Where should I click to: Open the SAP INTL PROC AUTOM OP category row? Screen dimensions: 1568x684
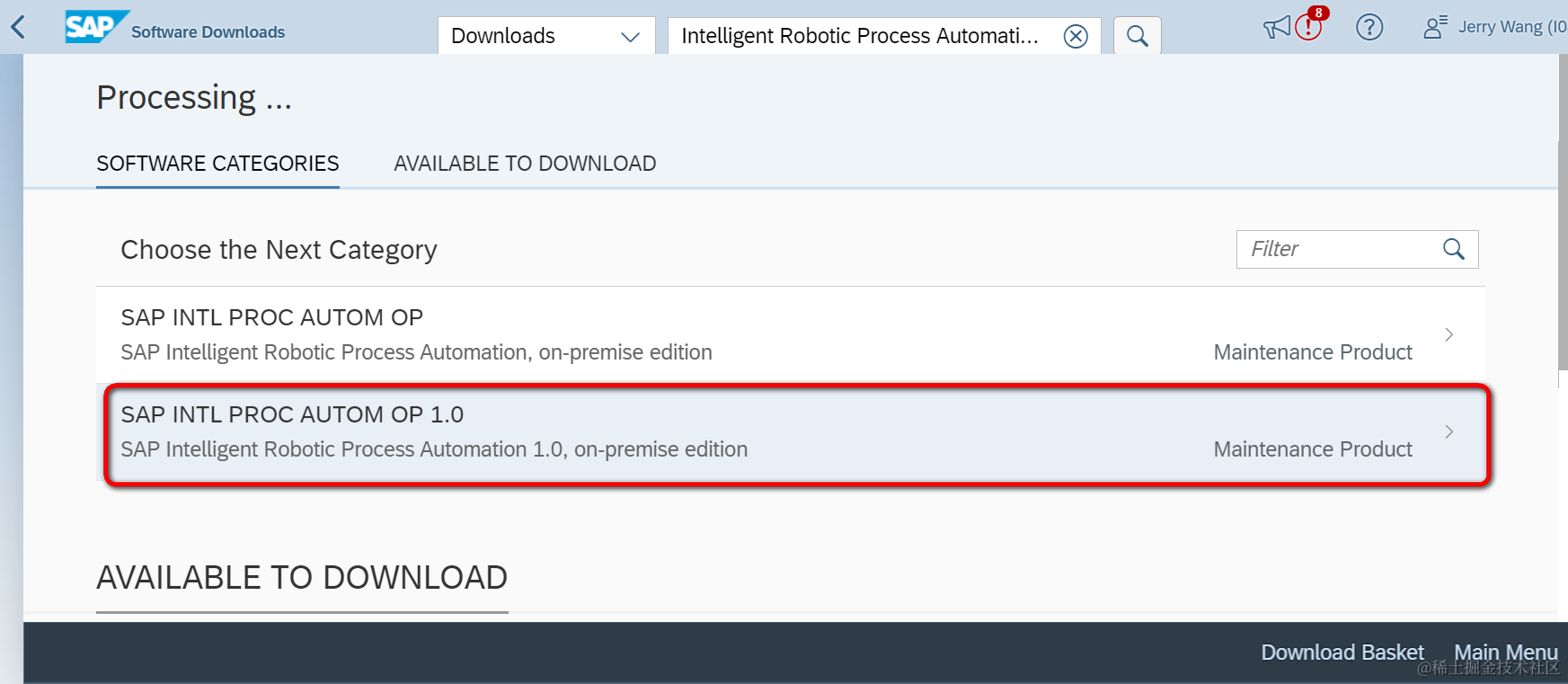tap(791, 334)
